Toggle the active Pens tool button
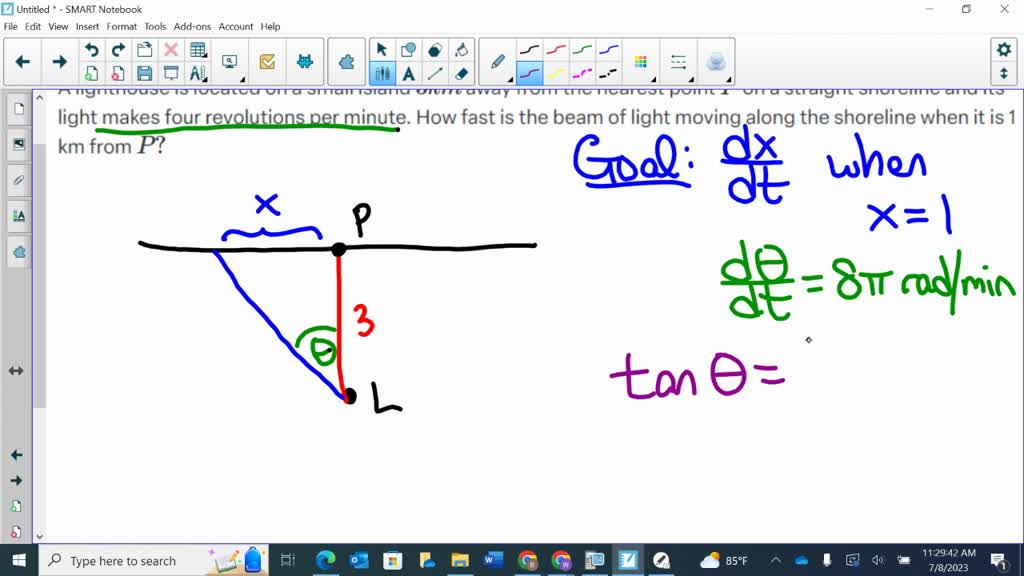The image size is (1024, 576). pos(382,73)
